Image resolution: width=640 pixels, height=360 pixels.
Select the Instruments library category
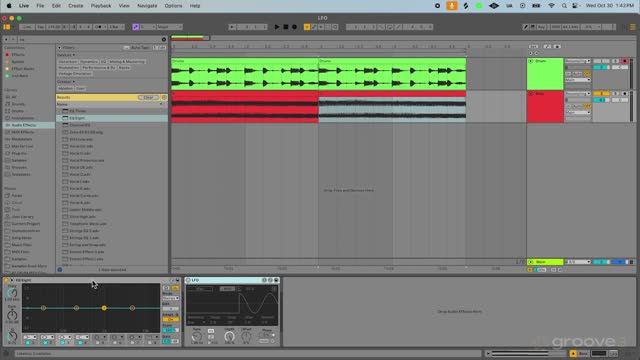(x=22, y=118)
